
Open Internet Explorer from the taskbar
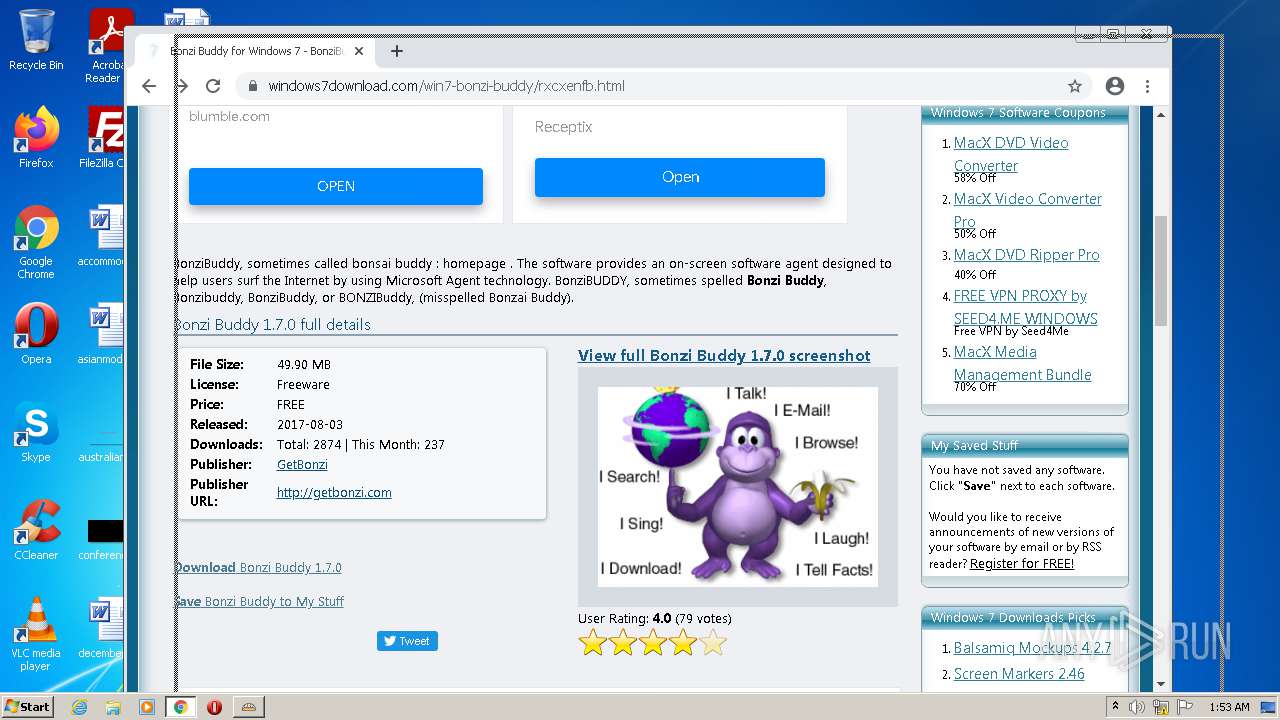coord(79,707)
